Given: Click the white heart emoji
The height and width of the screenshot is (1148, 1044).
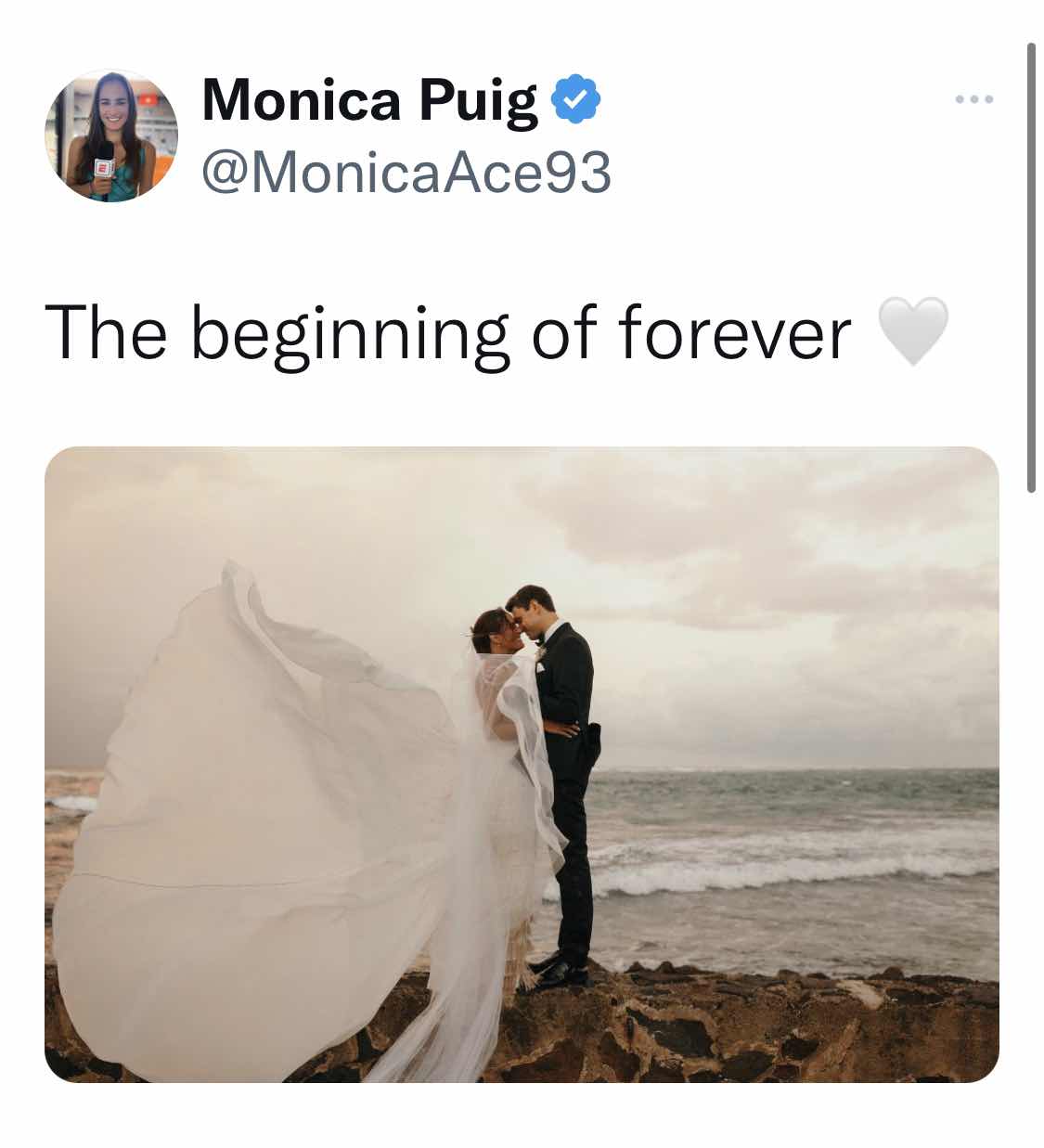Looking at the screenshot, I should pos(913,331).
